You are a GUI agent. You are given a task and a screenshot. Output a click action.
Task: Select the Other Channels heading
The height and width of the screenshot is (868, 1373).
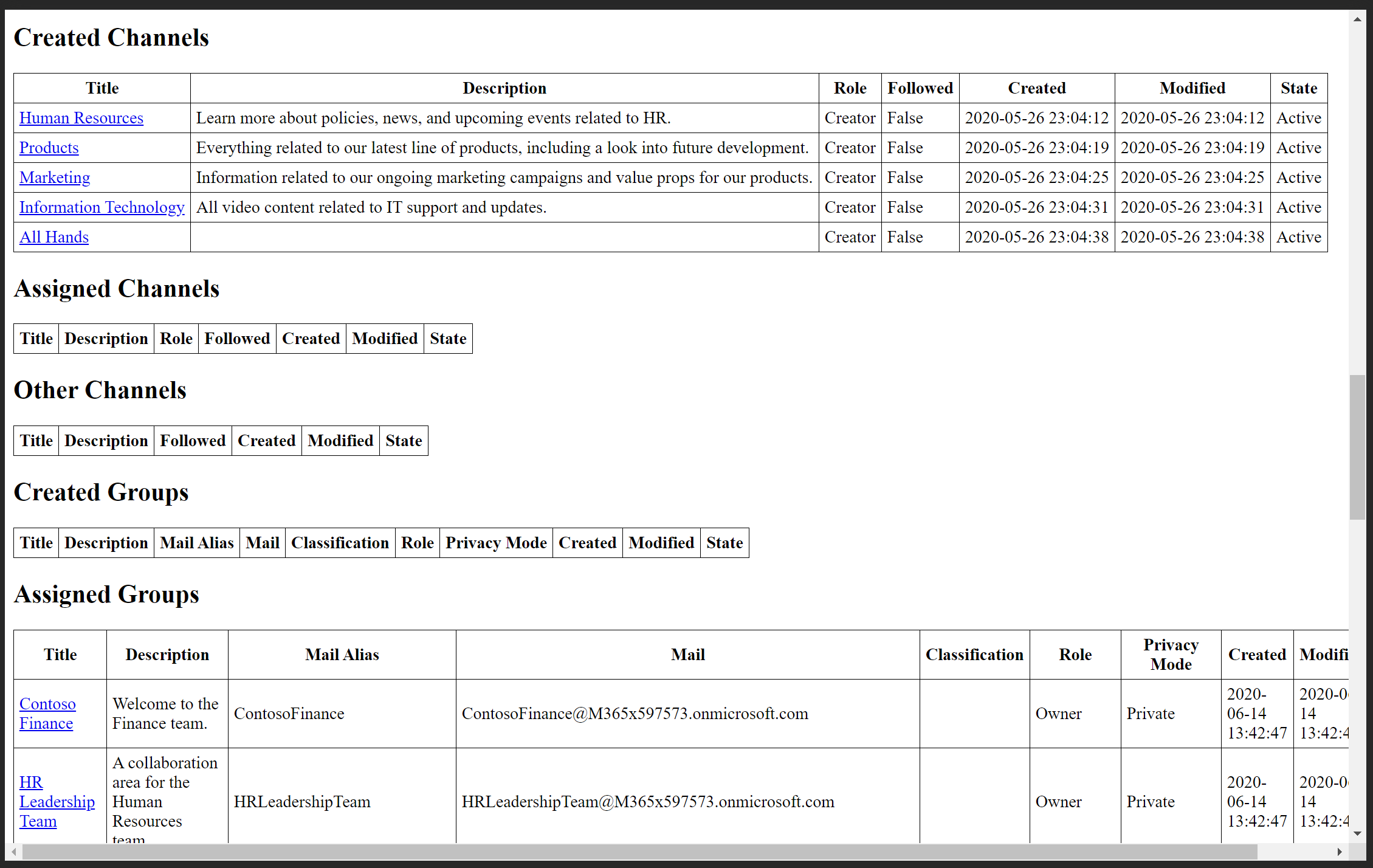pyautogui.click(x=100, y=390)
